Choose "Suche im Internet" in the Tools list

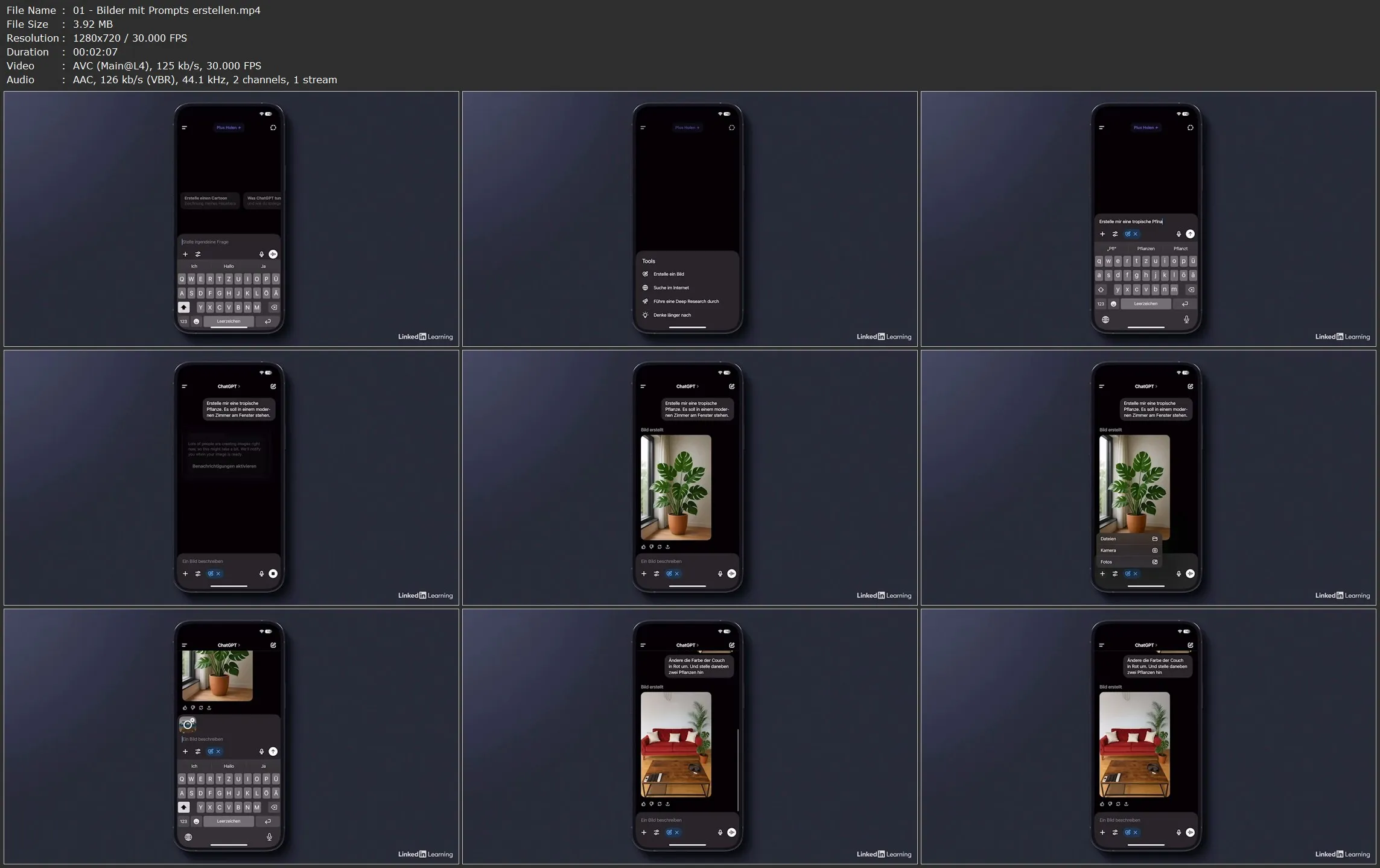pyautogui.click(x=687, y=288)
